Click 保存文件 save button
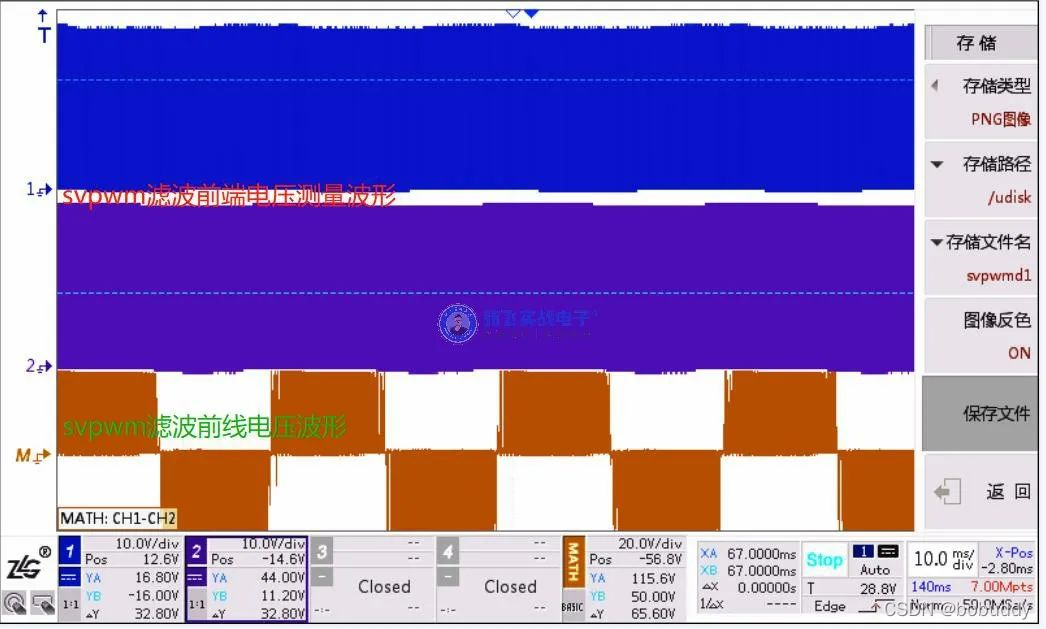This screenshot has height=629, width=1046. click(x=981, y=414)
